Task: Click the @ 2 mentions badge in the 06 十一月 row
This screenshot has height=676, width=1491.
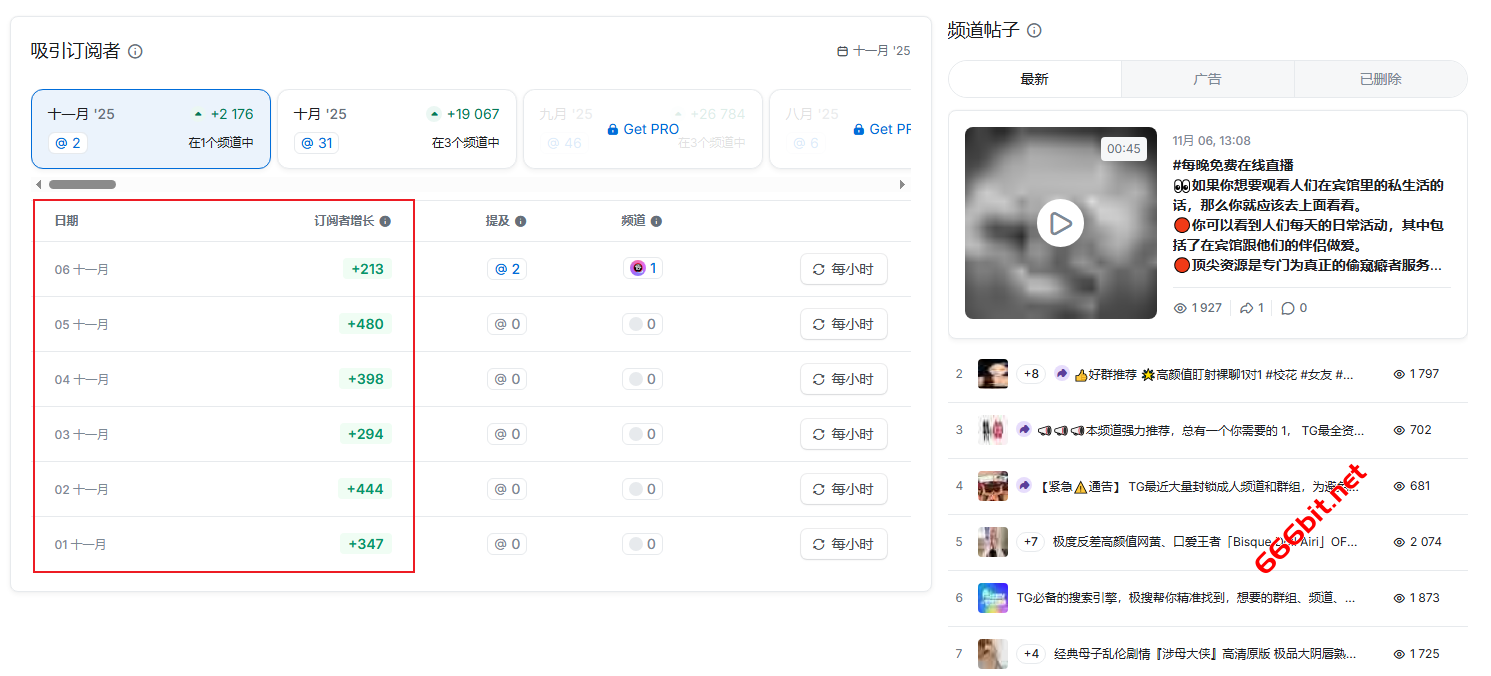Action: (507, 269)
